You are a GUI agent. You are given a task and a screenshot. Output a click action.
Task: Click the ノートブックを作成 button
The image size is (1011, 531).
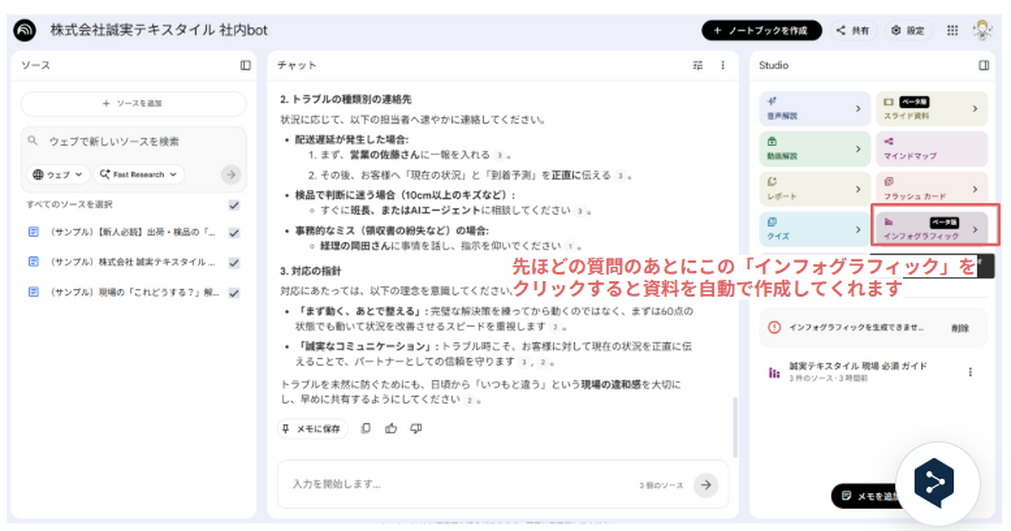(x=761, y=31)
